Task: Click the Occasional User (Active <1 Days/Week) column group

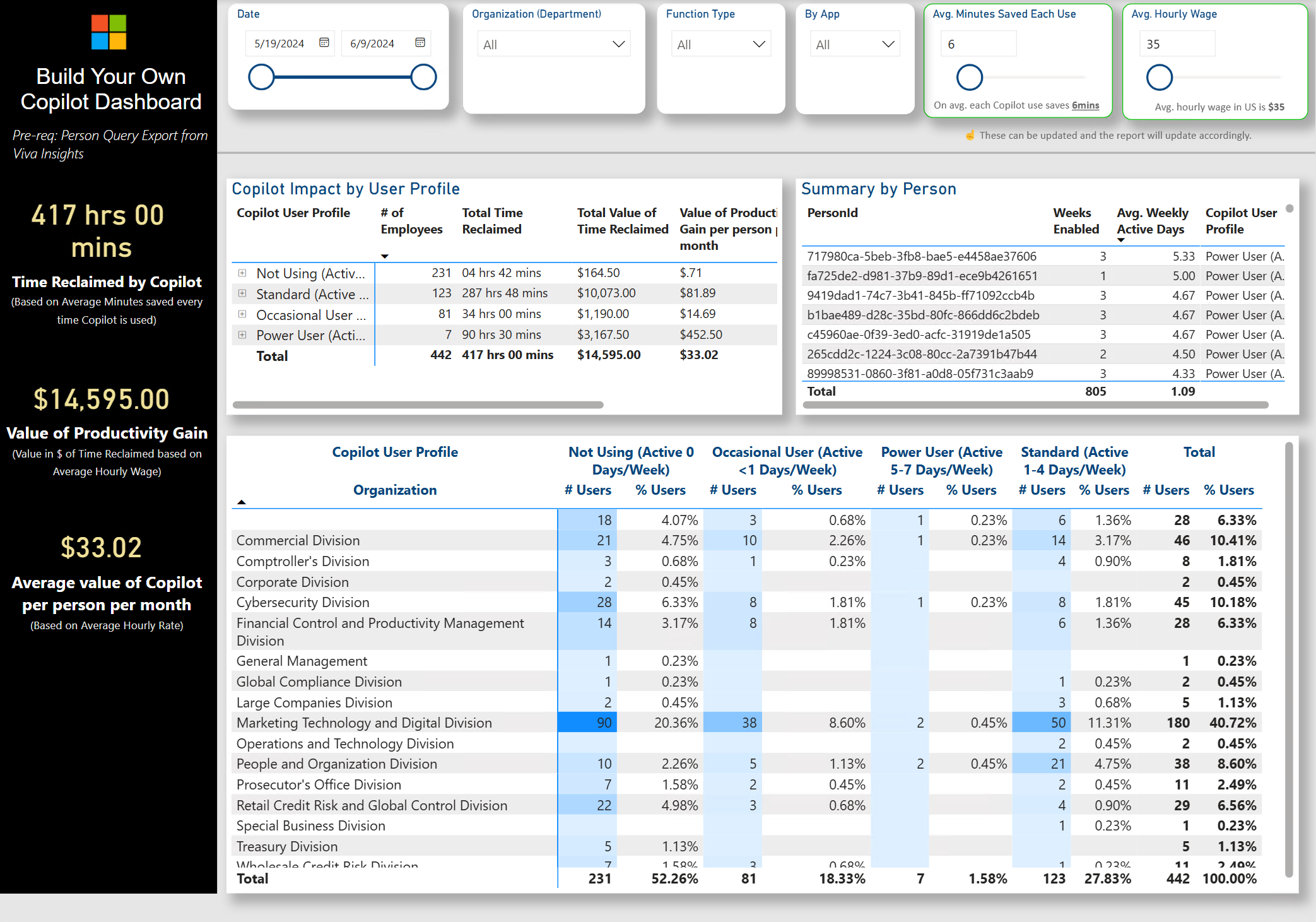Action: pyautogui.click(x=787, y=461)
